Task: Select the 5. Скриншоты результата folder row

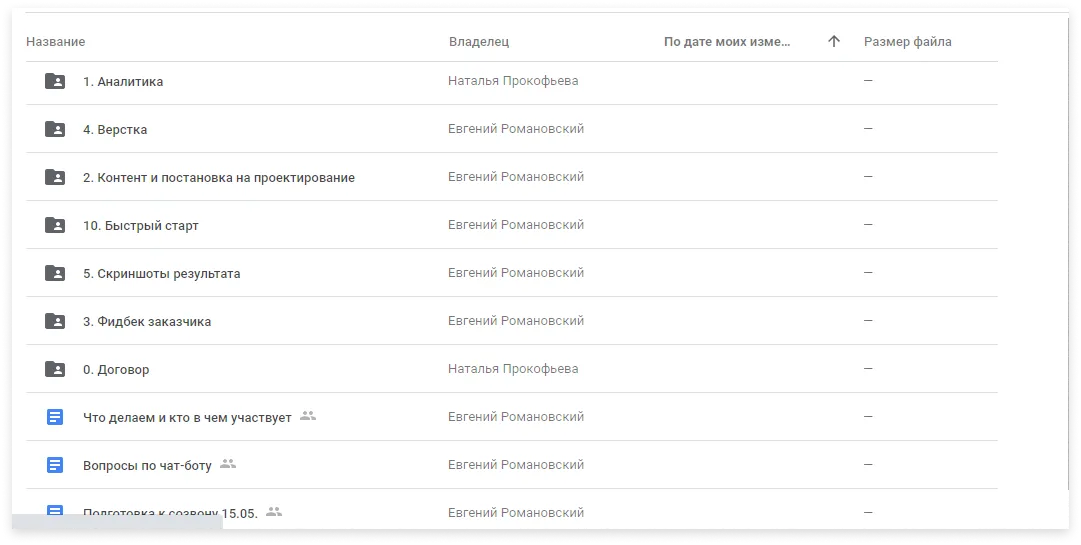Action: [512, 273]
